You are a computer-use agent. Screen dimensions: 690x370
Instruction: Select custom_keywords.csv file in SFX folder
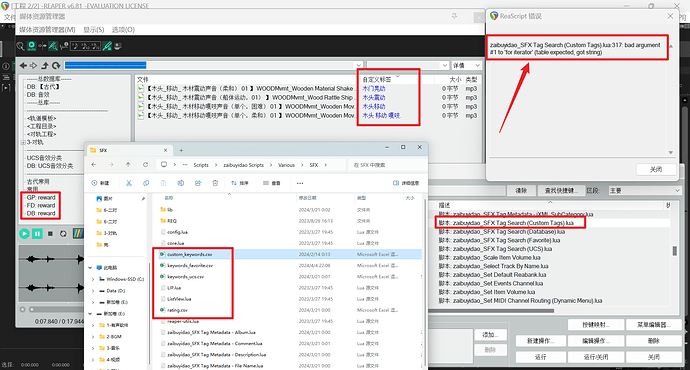pyautogui.click(x=190, y=254)
